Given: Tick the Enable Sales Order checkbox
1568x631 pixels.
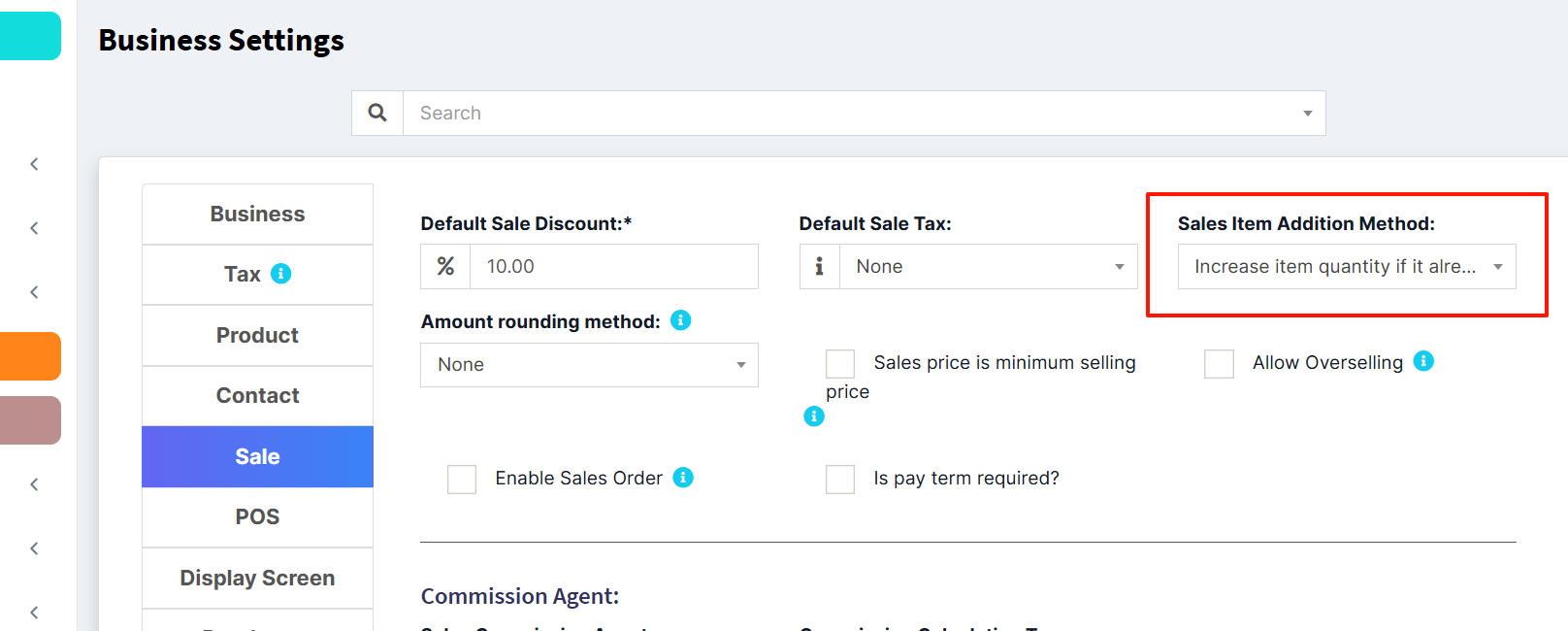Looking at the screenshot, I should (x=462, y=480).
